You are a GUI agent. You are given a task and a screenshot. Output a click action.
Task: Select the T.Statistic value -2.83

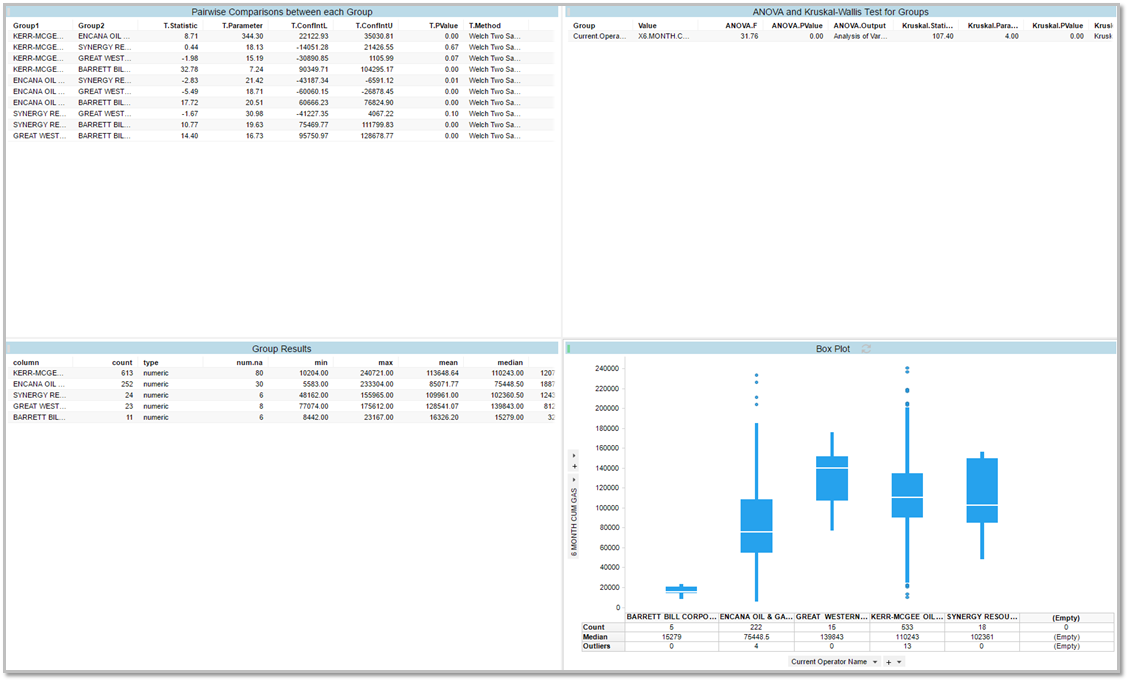pyautogui.click(x=190, y=80)
